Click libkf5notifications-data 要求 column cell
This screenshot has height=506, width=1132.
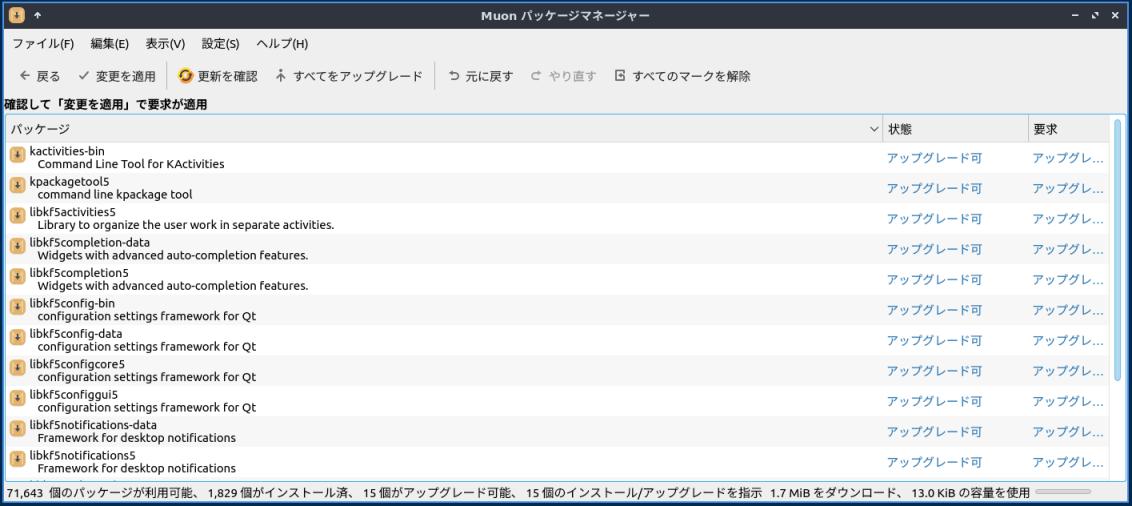click(1068, 431)
